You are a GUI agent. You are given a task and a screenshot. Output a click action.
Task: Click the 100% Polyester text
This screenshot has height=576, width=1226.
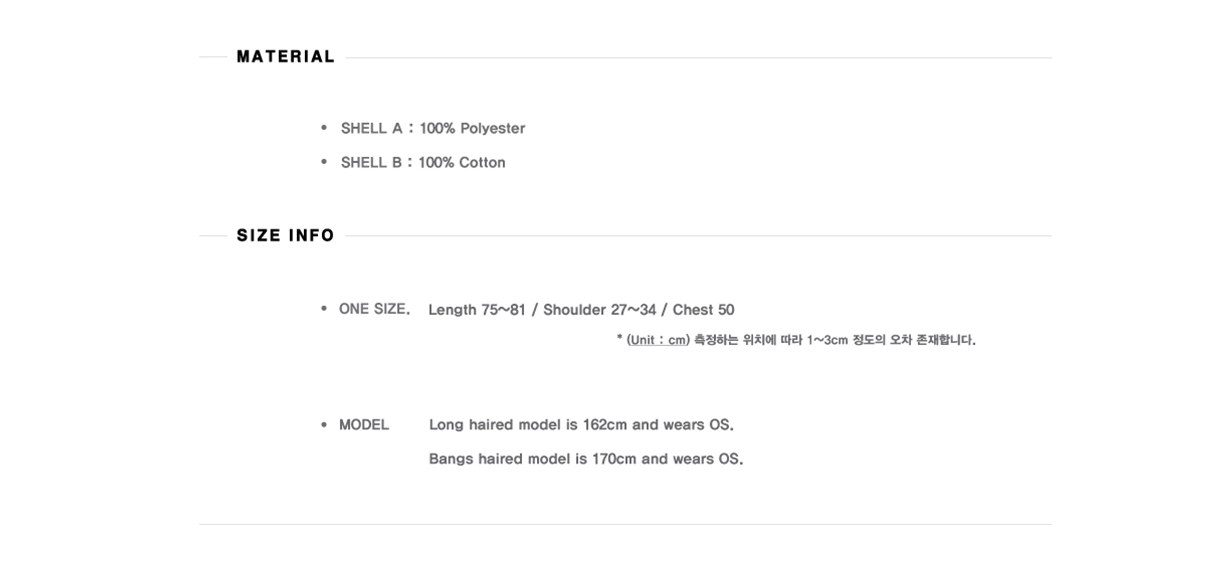point(472,128)
